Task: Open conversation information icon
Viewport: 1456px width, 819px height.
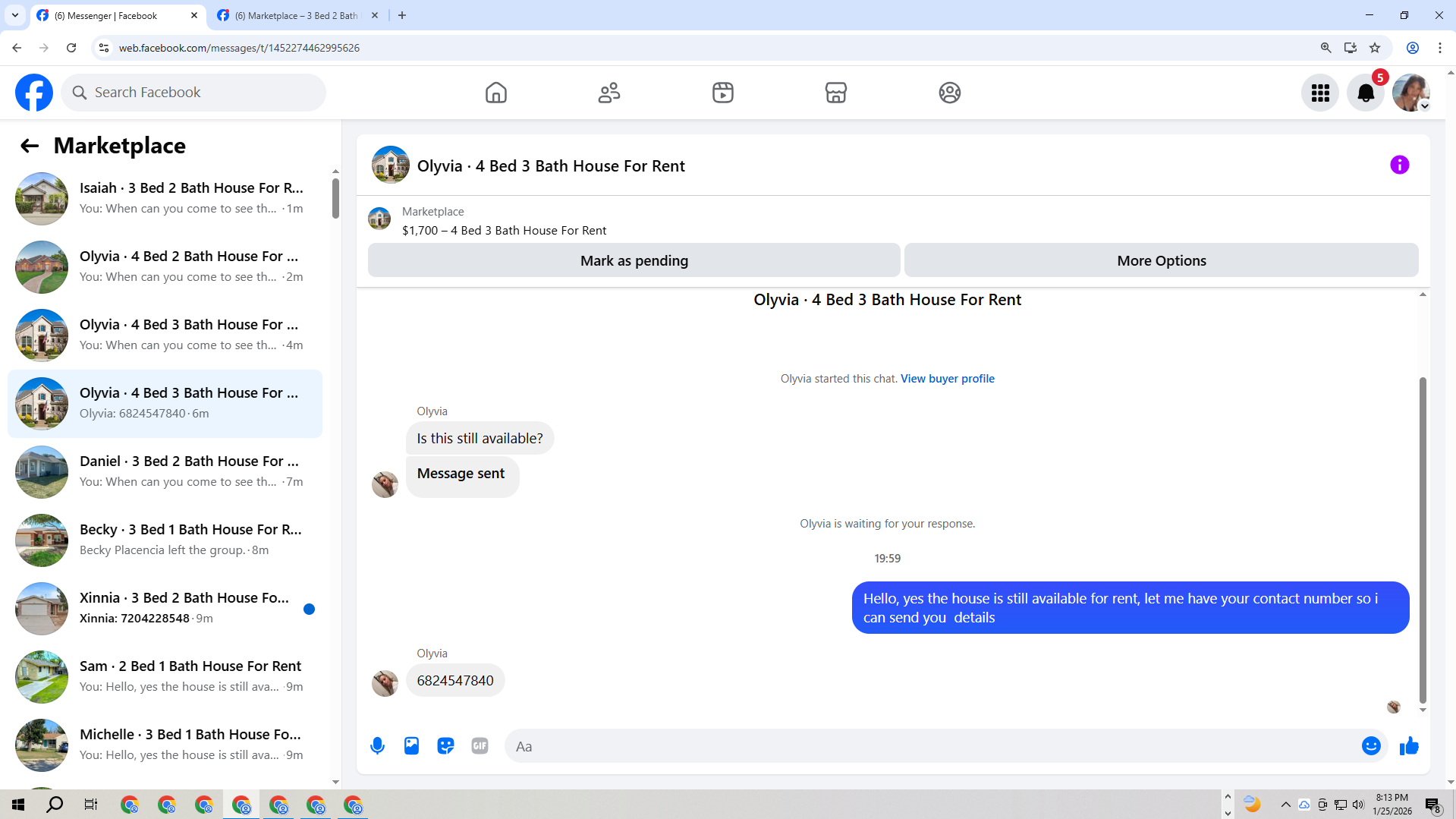Action: click(x=1399, y=165)
